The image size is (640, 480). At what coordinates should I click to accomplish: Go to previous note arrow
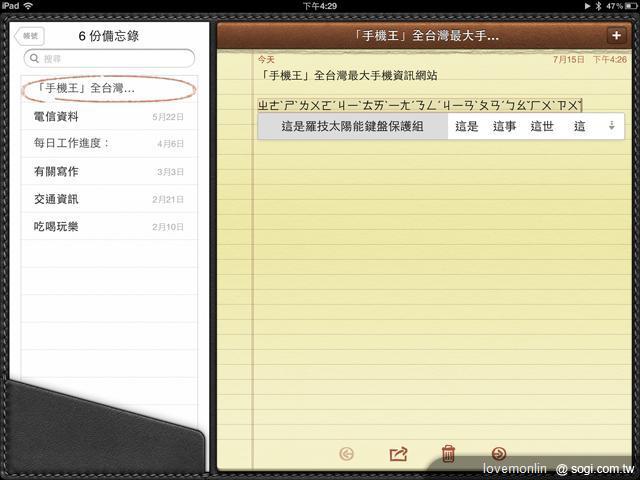[x=347, y=453]
